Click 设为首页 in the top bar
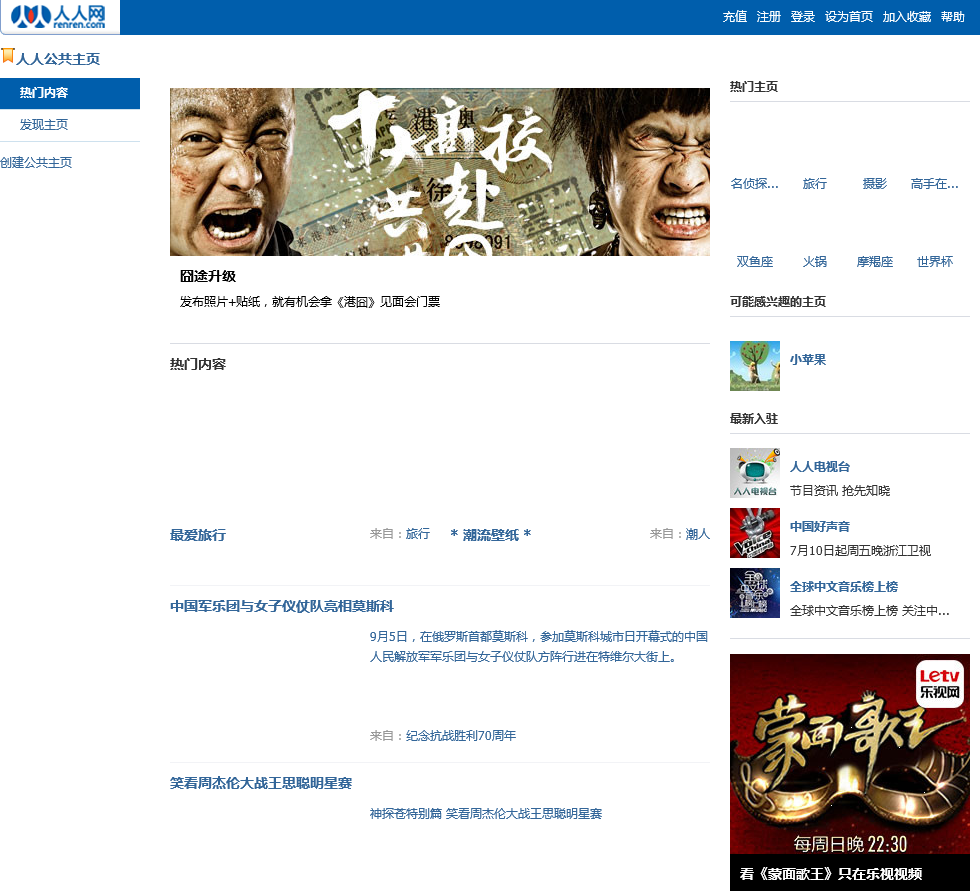The width and height of the screenshot is (980, 891). (848, 17)
